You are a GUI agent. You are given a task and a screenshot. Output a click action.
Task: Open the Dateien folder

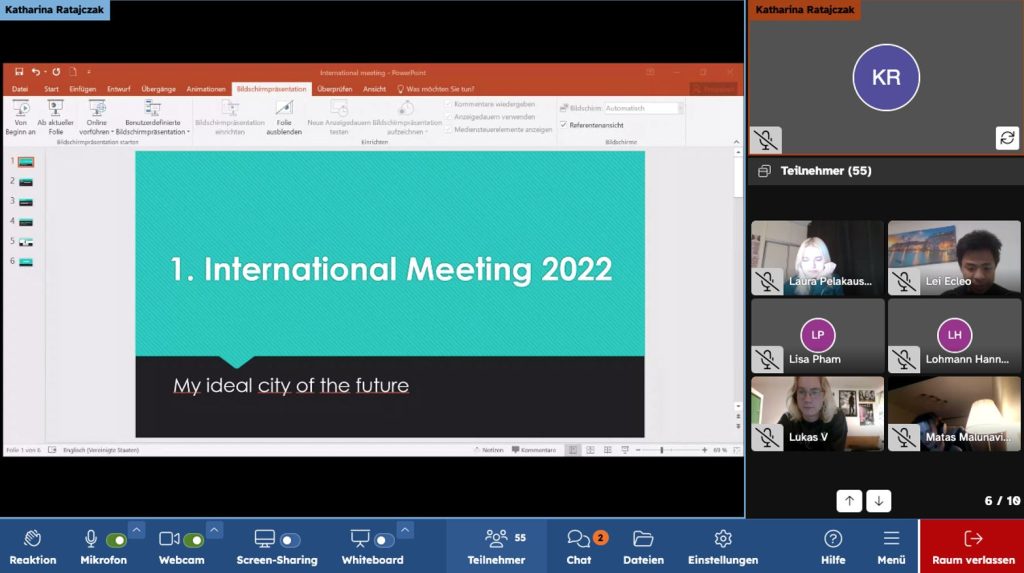pyautogui.click(x=643, y=546)
